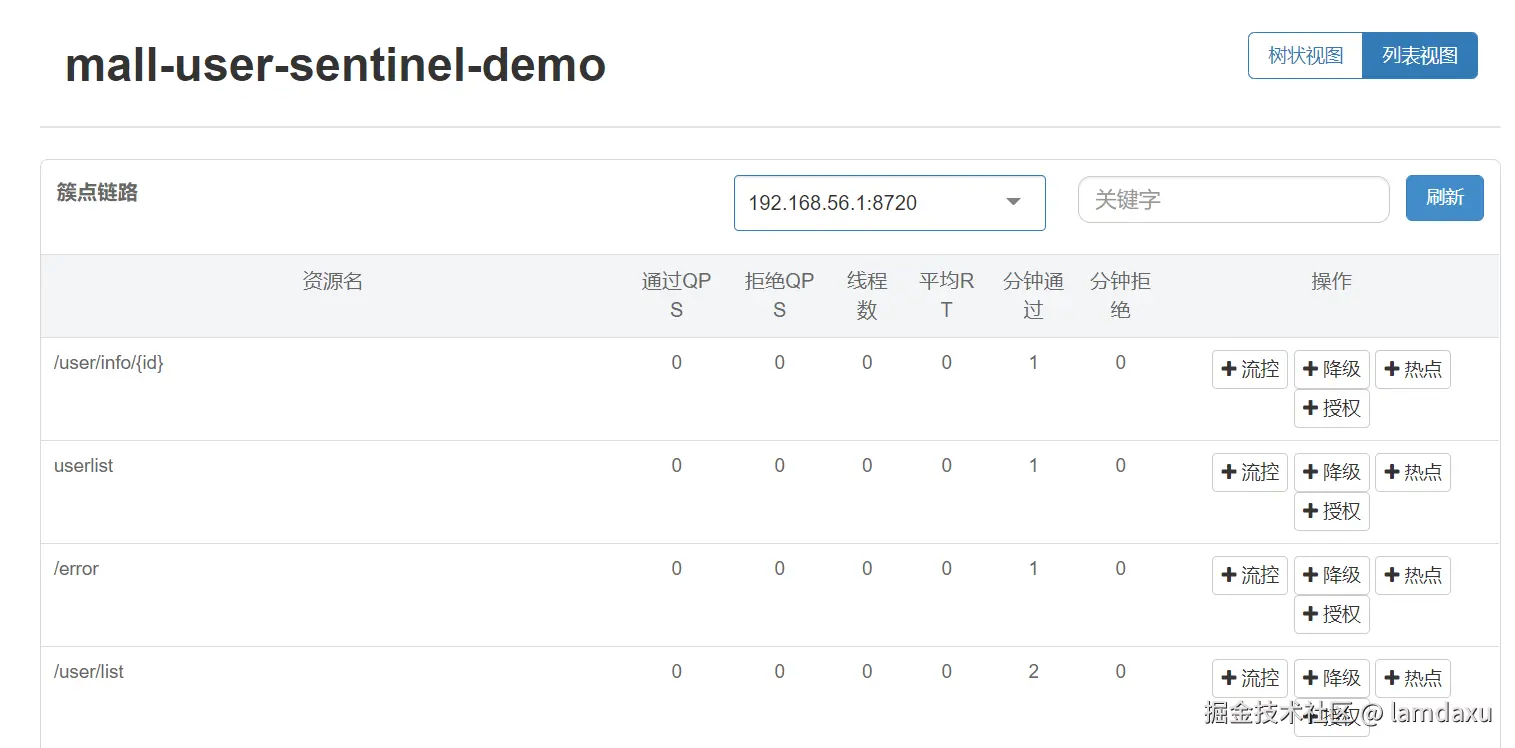Add authorization rule for /error resource
1515x748 pixels.
1331,615
